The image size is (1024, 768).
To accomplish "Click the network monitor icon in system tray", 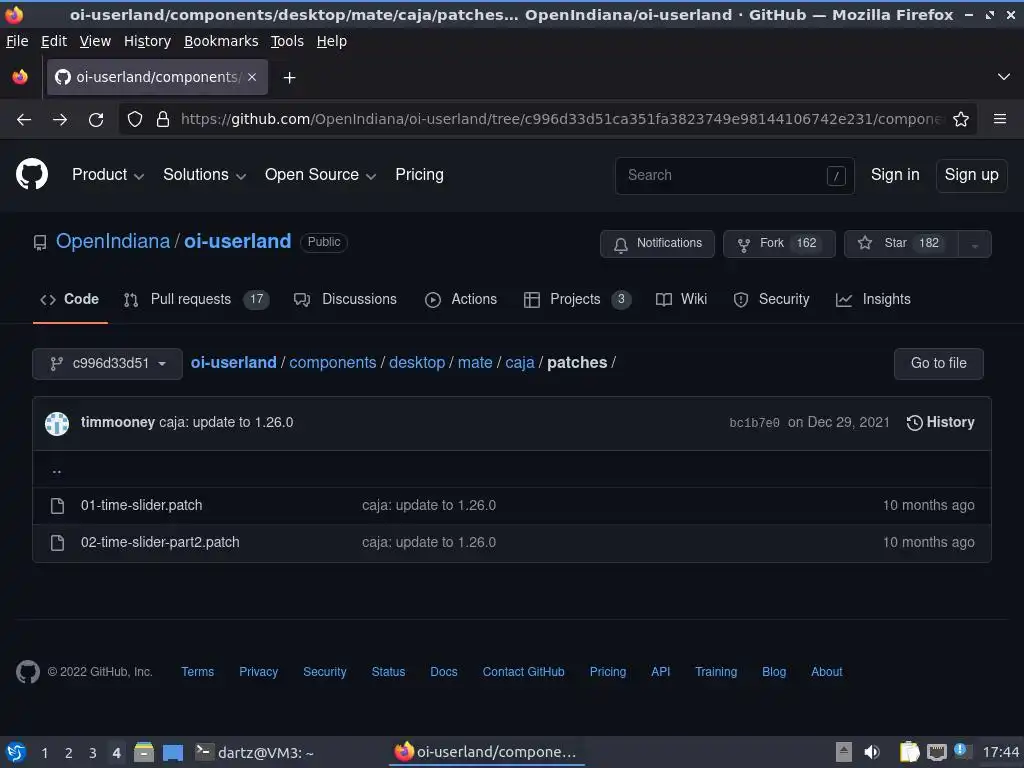I will 936,752.
